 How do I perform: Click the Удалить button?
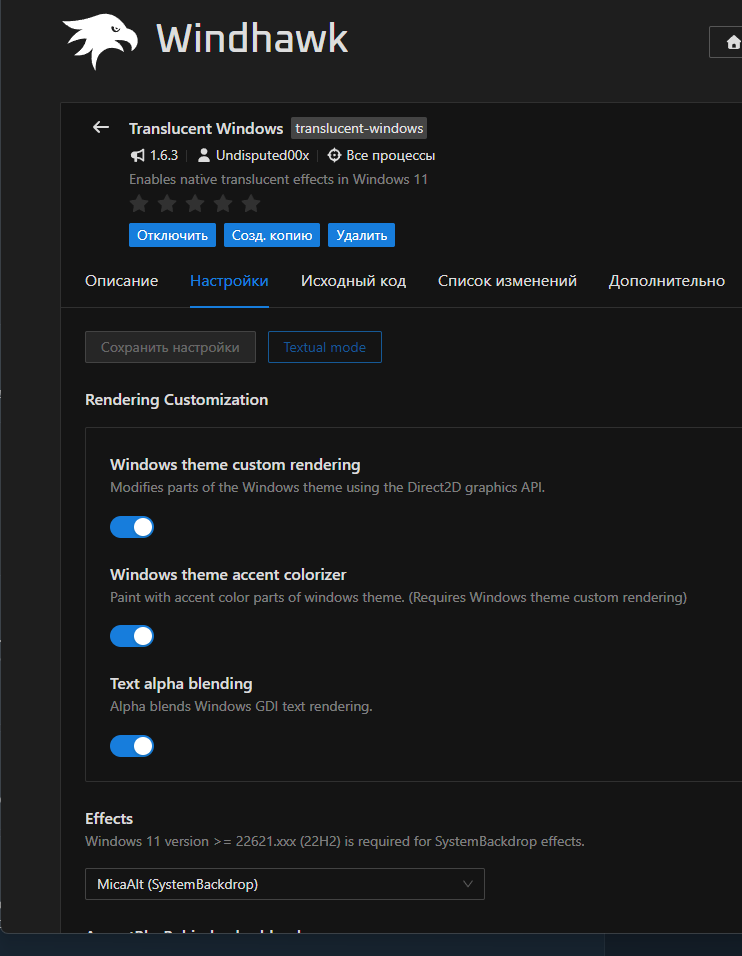point(362,235)
